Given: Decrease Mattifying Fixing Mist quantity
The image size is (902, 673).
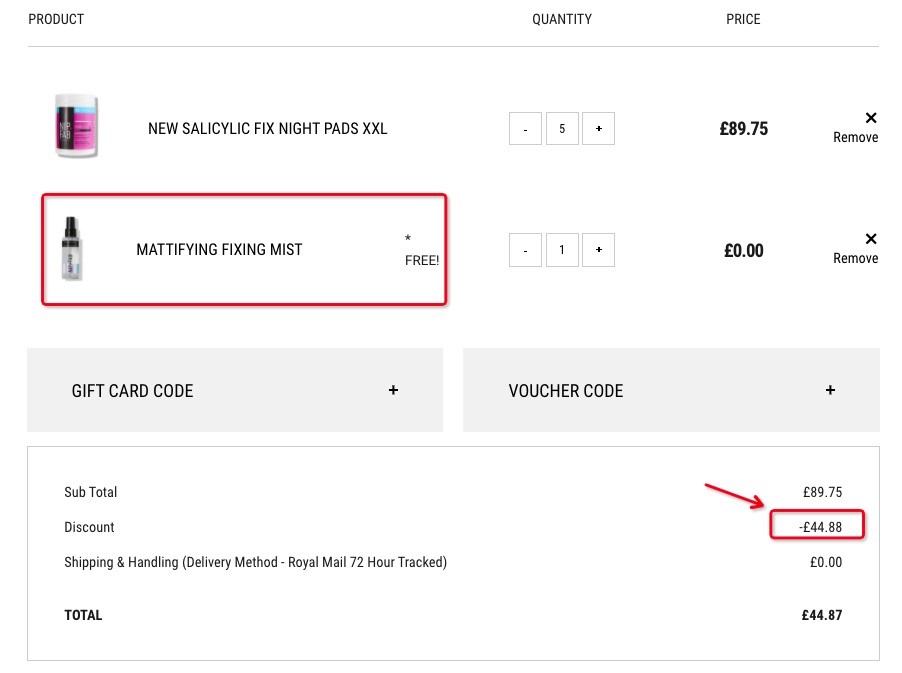Looking at the screenshot, I should (x=525, y=250).
